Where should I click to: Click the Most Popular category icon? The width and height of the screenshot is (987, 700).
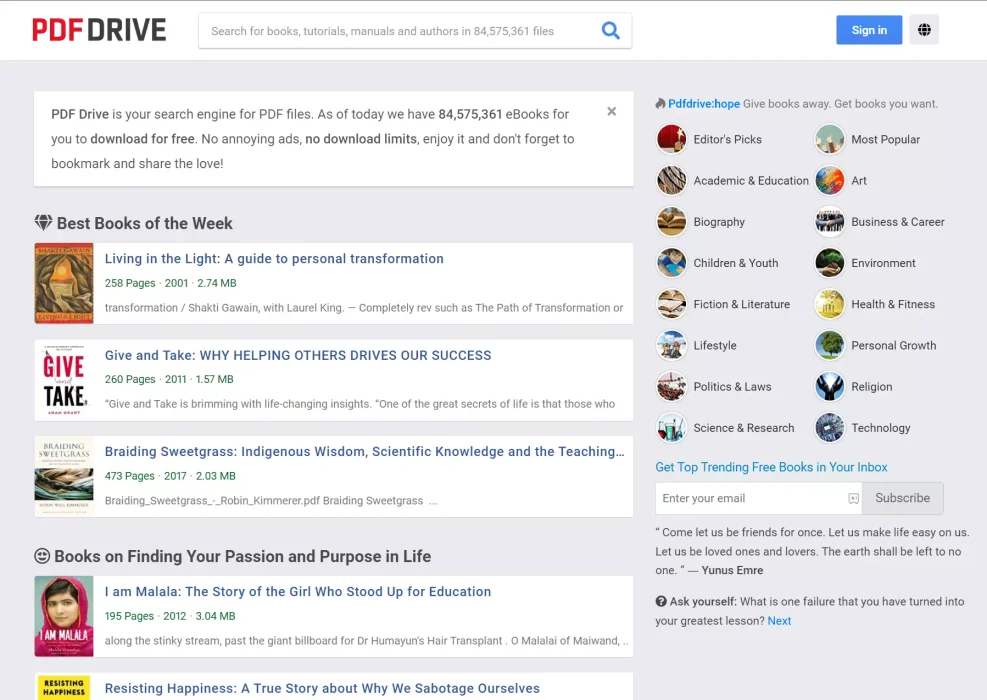tap(830, 139)
